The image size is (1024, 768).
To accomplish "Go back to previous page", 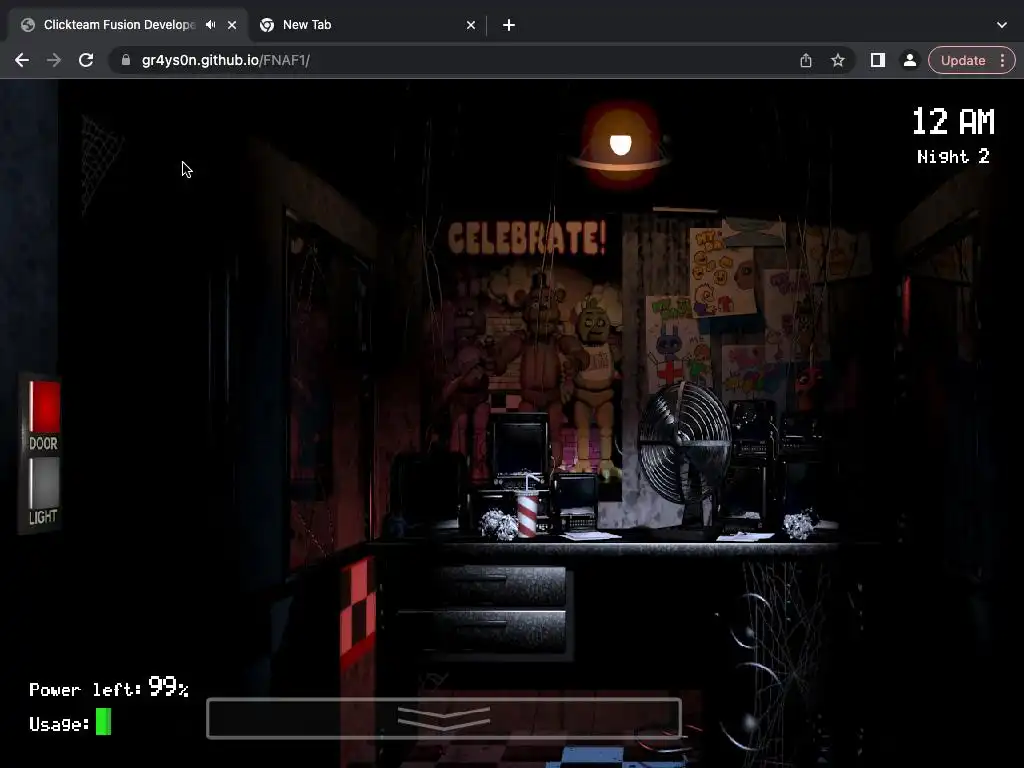I will [x=22, y=60].
